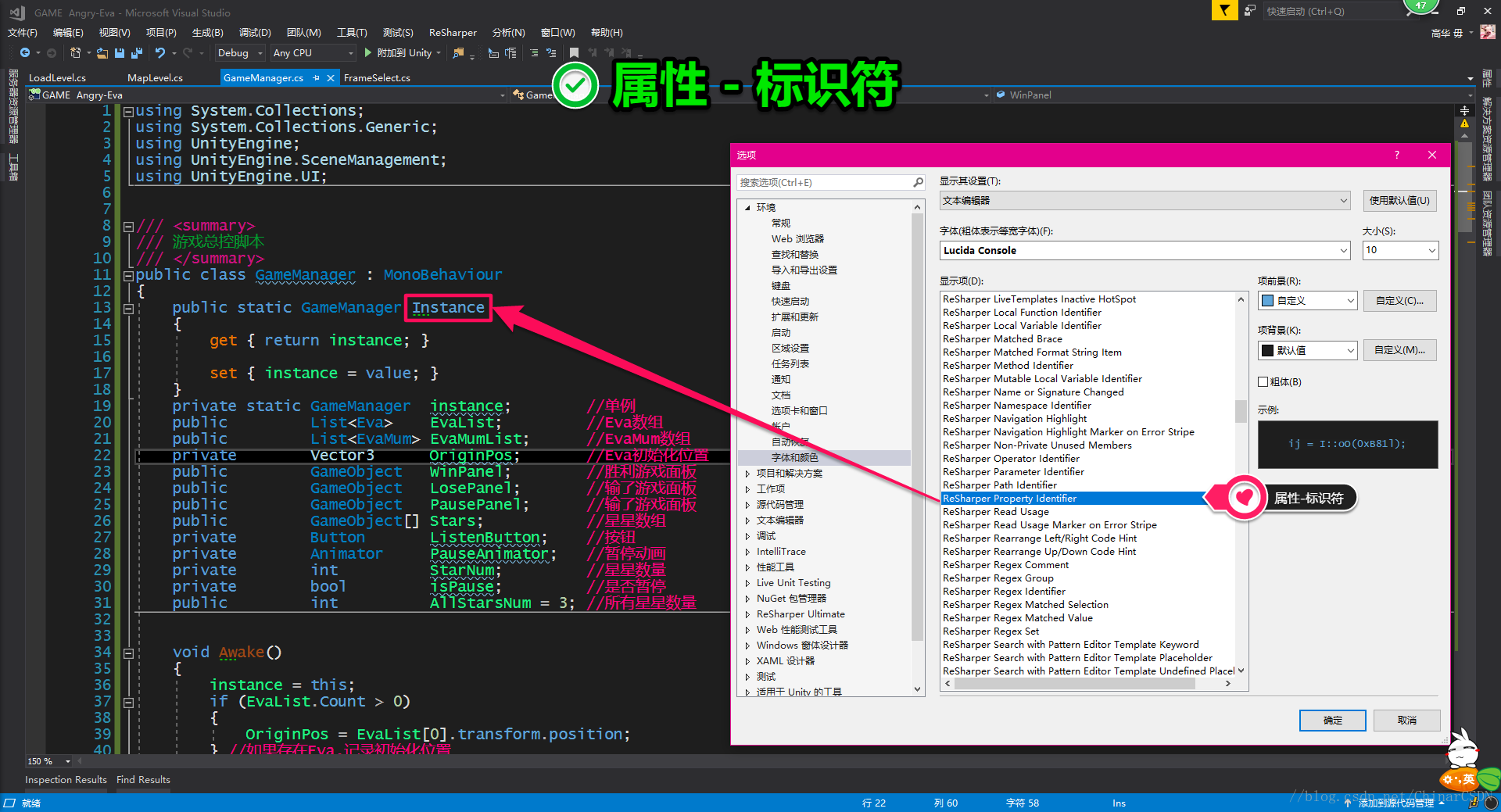Screen dimensions: 1501x812
Task: Click the Undo toolbar icon
Action: (x=160, y=52)
